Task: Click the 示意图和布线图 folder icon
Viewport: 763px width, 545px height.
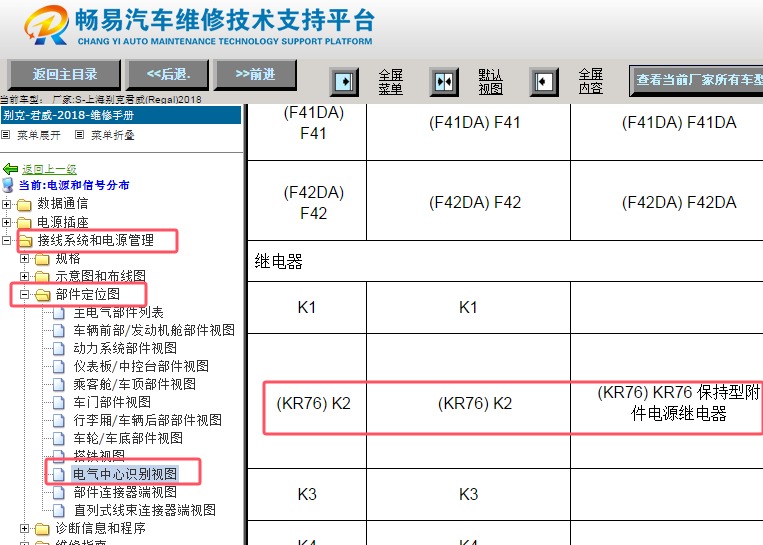Action: [42, 277]
